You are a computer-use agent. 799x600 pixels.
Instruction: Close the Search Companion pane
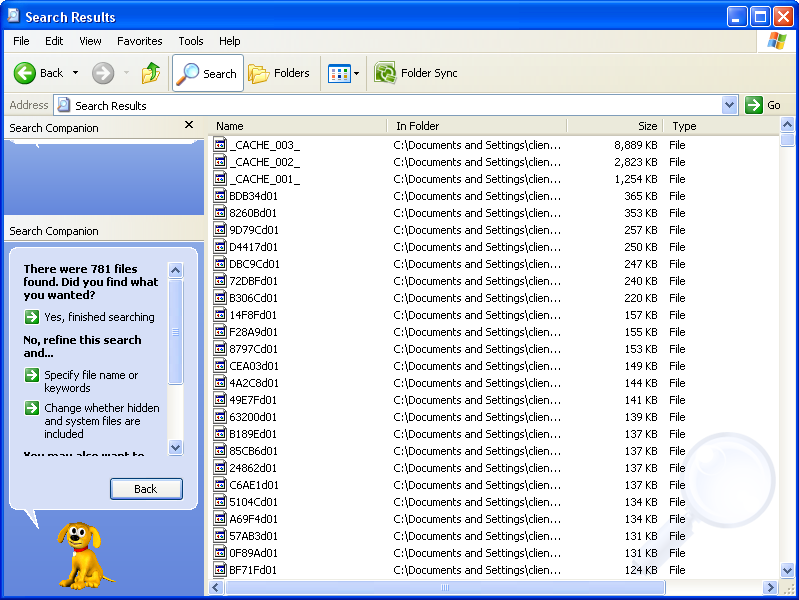[189, 125]
